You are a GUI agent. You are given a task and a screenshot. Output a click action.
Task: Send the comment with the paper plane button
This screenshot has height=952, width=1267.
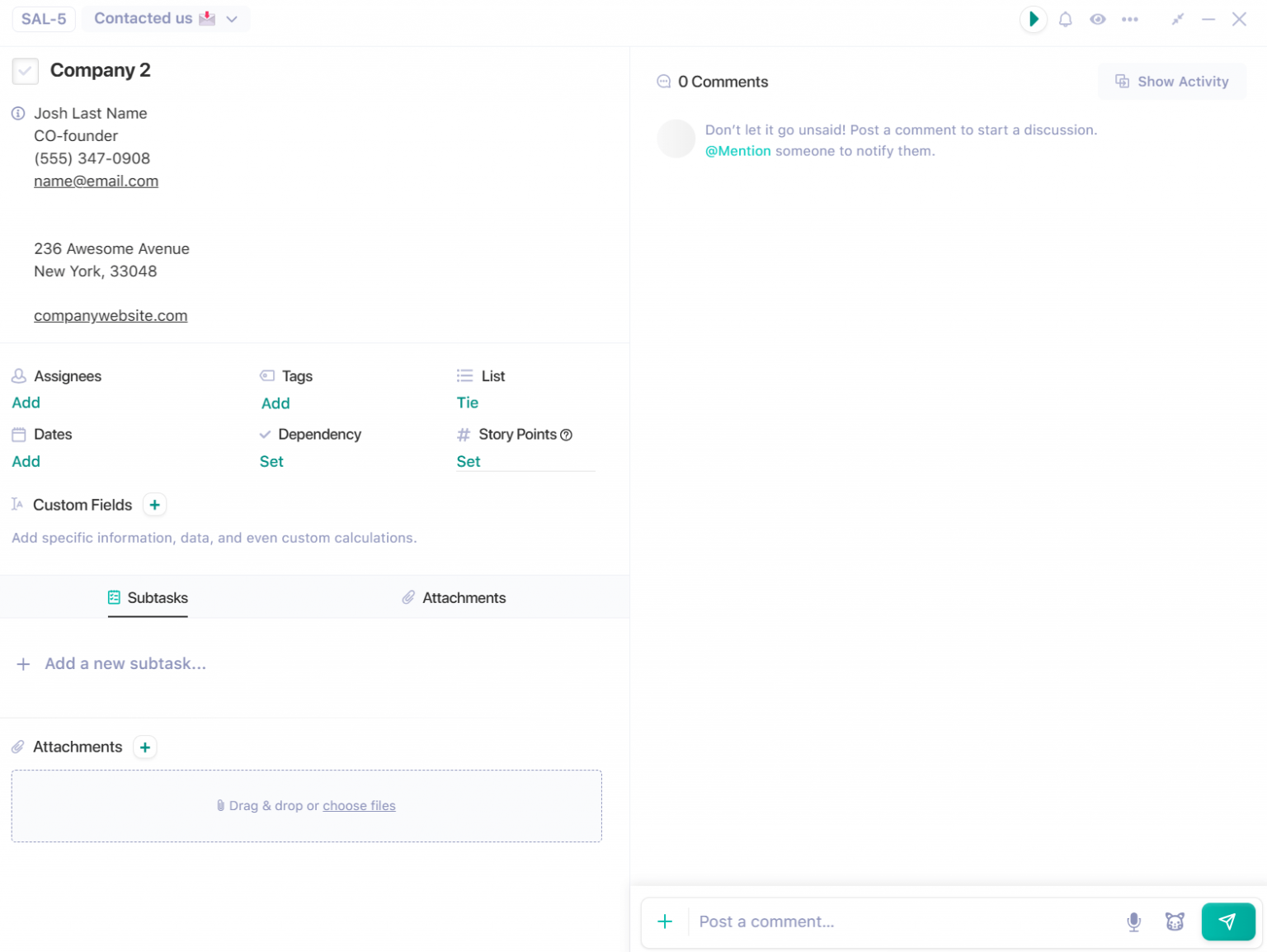(x=1228, y=921)
